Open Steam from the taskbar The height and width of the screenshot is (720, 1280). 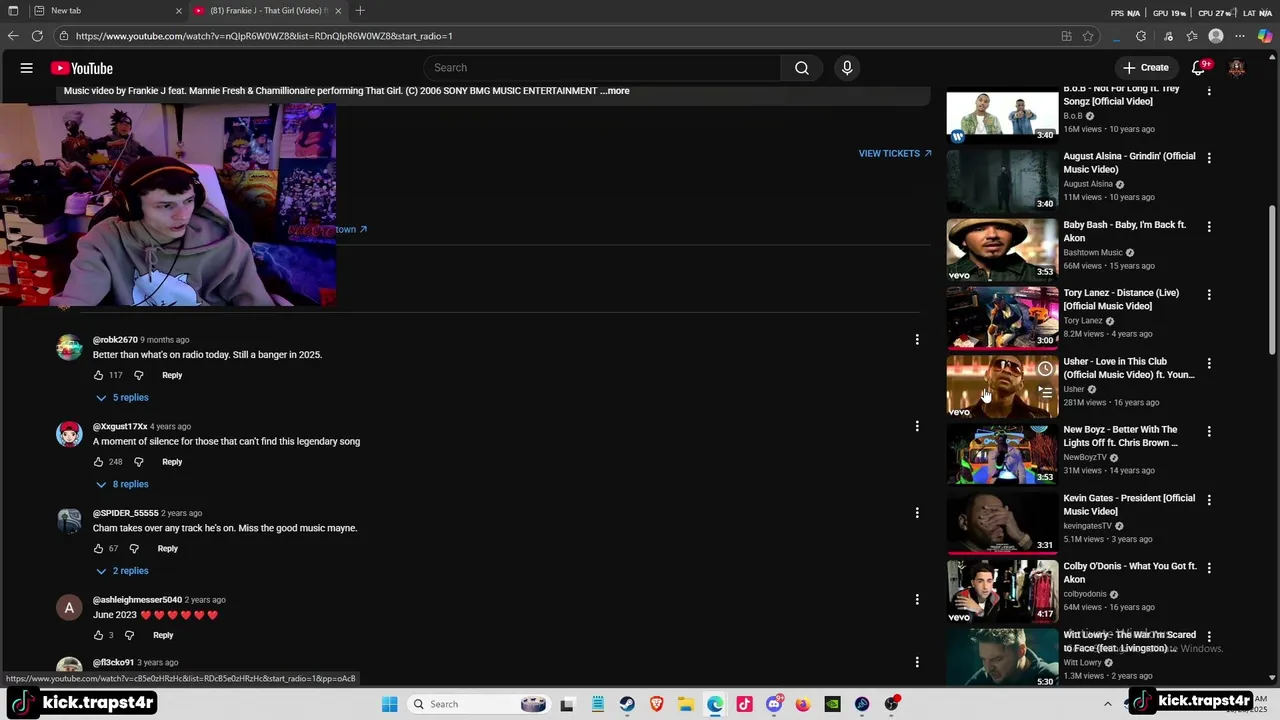click(627, 704)
